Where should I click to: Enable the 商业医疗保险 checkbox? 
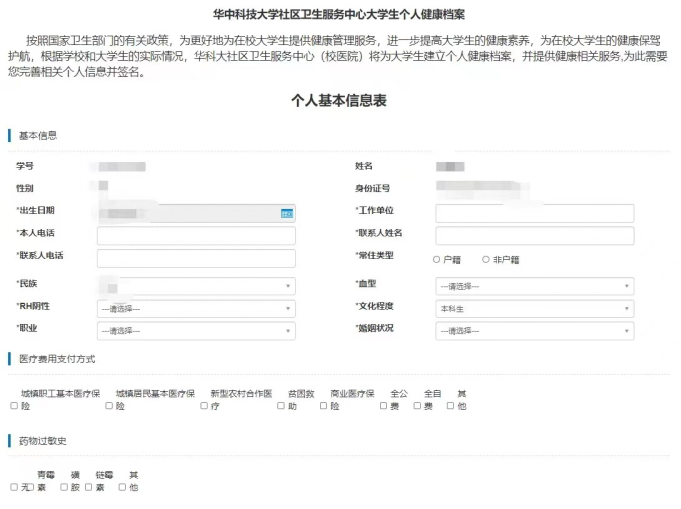click(x=324, y=406)
